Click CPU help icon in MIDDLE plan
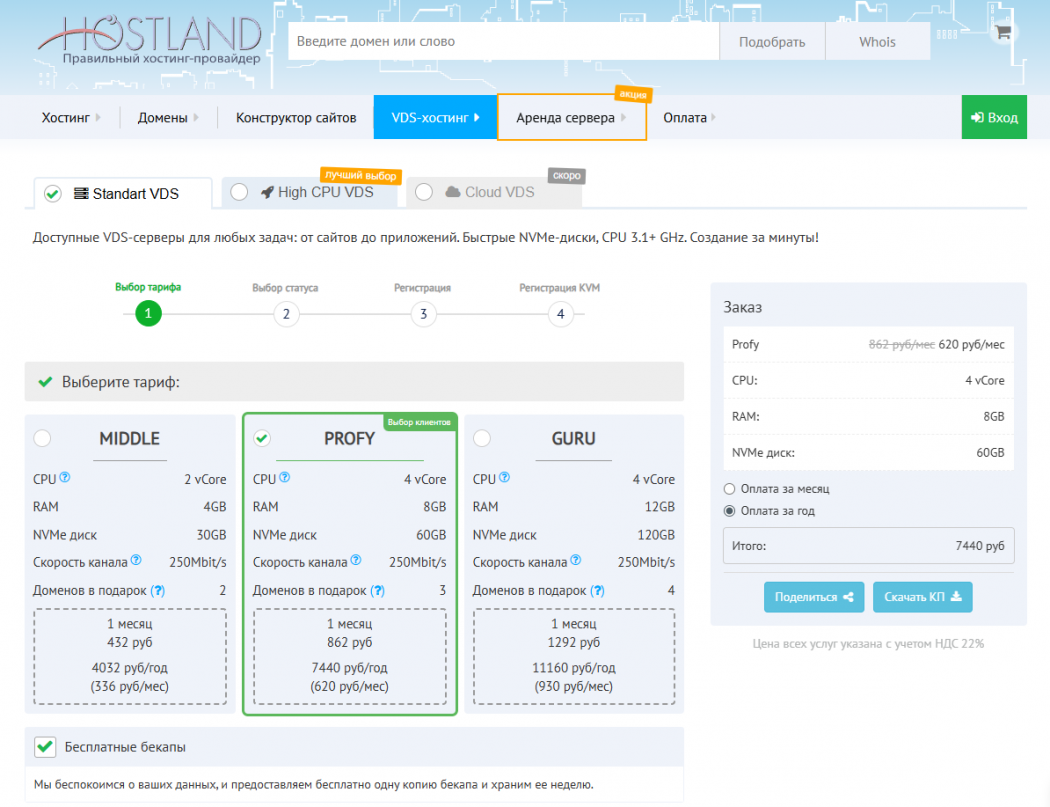This screenshot has height=807, width=1050. tap(65, 479)
